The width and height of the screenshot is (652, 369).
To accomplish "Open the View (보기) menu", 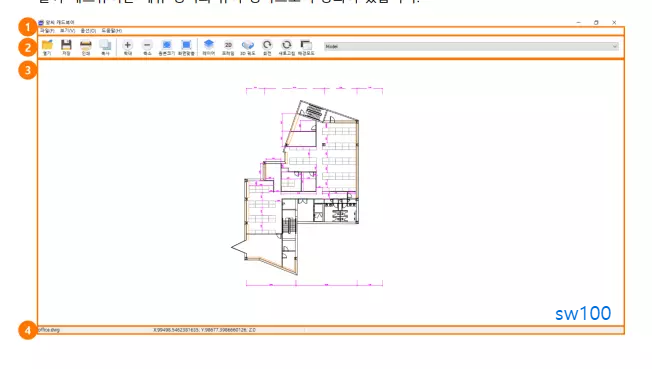I will click(67, 31).
